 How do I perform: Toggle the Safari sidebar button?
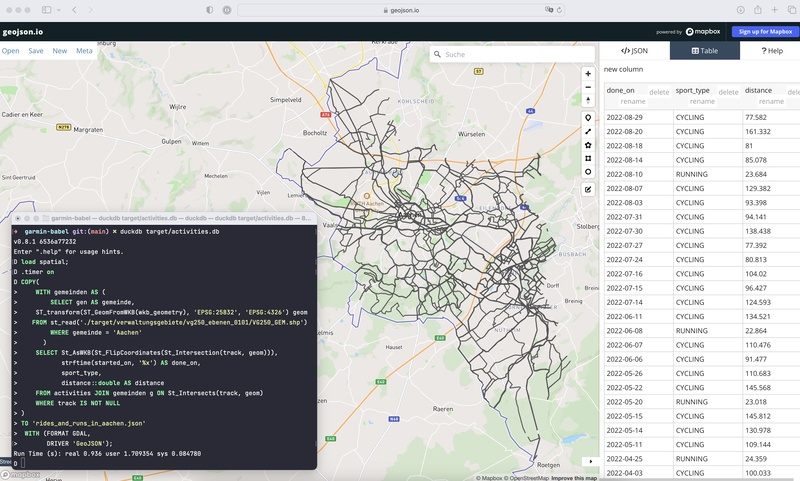46,10
